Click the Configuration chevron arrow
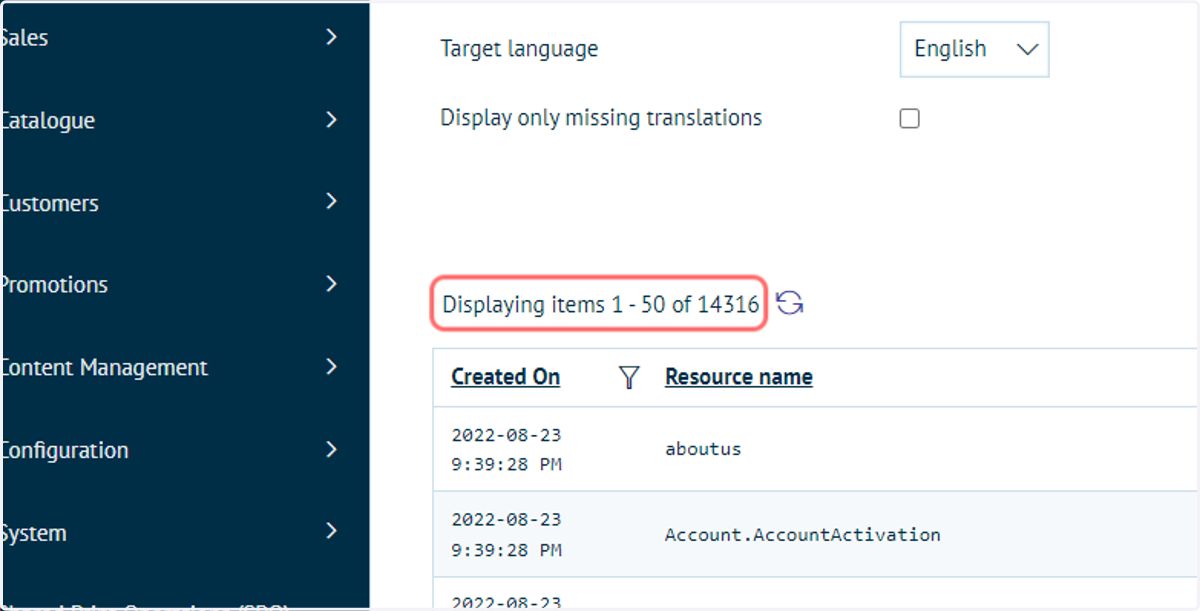Screen dimensions: 1200x611 tap(332, 449)
